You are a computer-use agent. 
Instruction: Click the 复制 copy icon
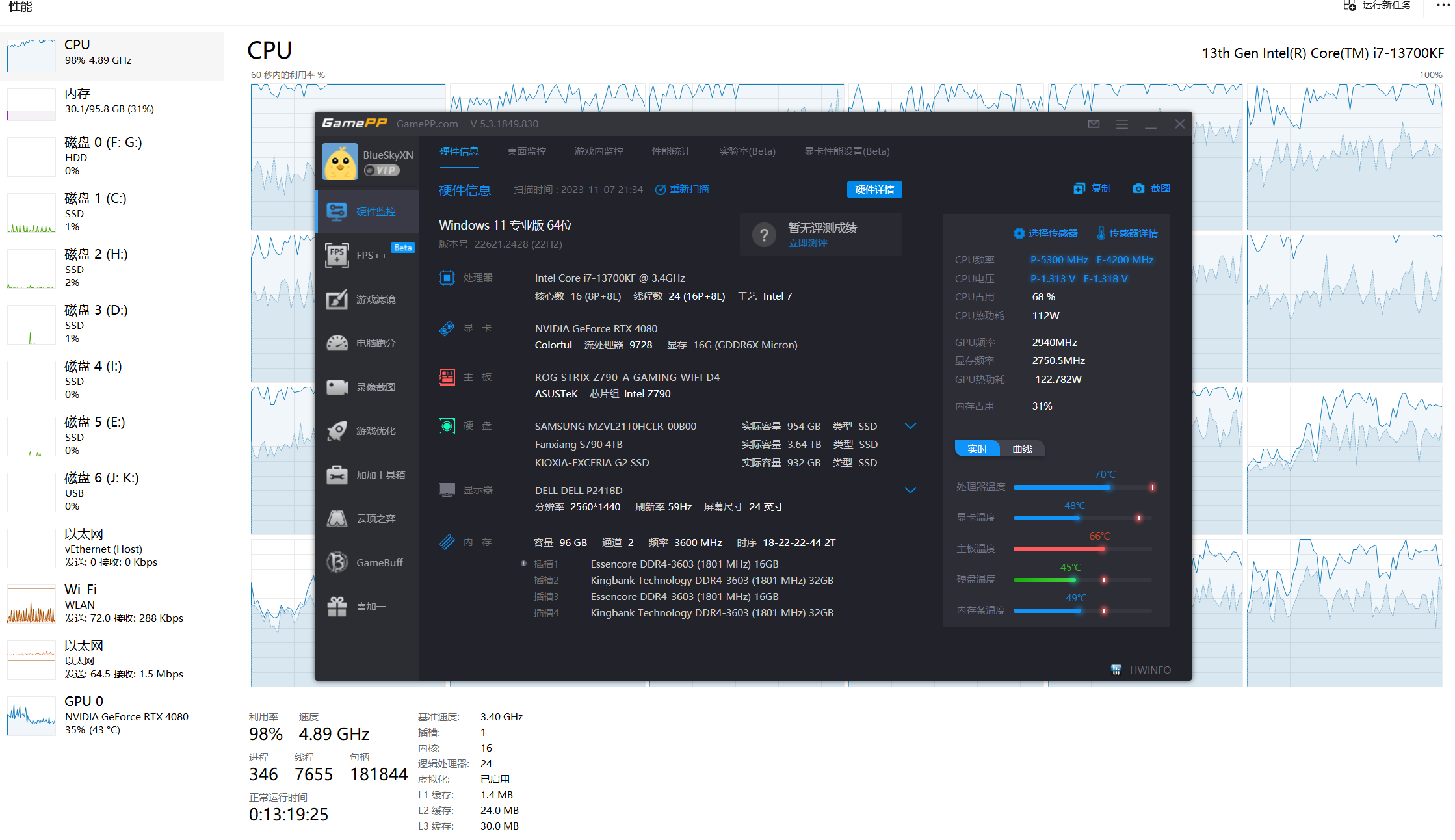point(1092,189)
